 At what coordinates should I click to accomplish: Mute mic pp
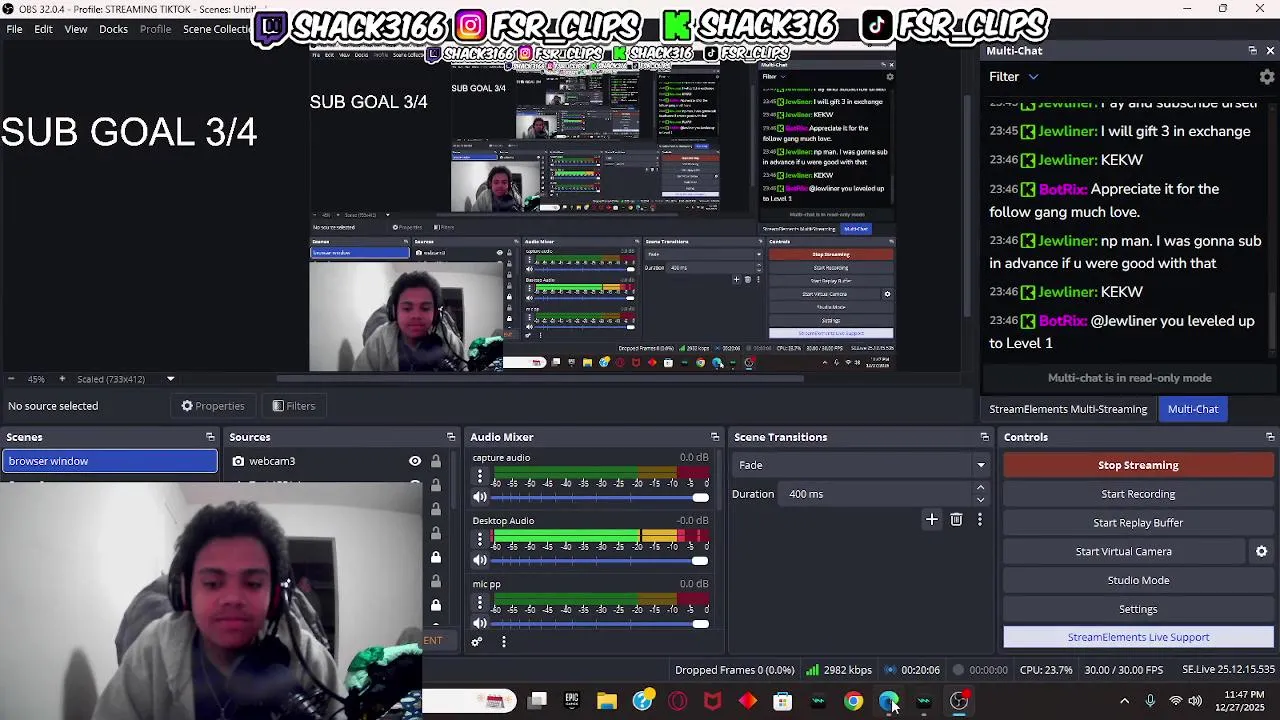coord(480,624)
